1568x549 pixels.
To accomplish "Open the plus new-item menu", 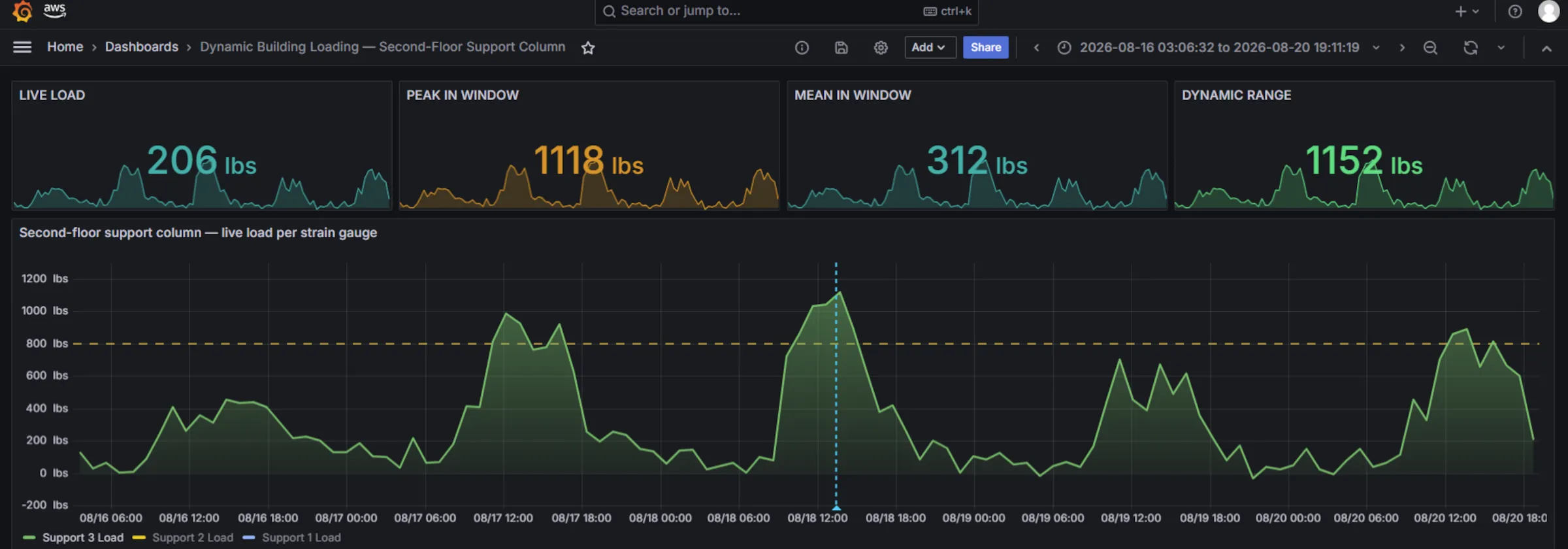I will (x=1467, y=11).
